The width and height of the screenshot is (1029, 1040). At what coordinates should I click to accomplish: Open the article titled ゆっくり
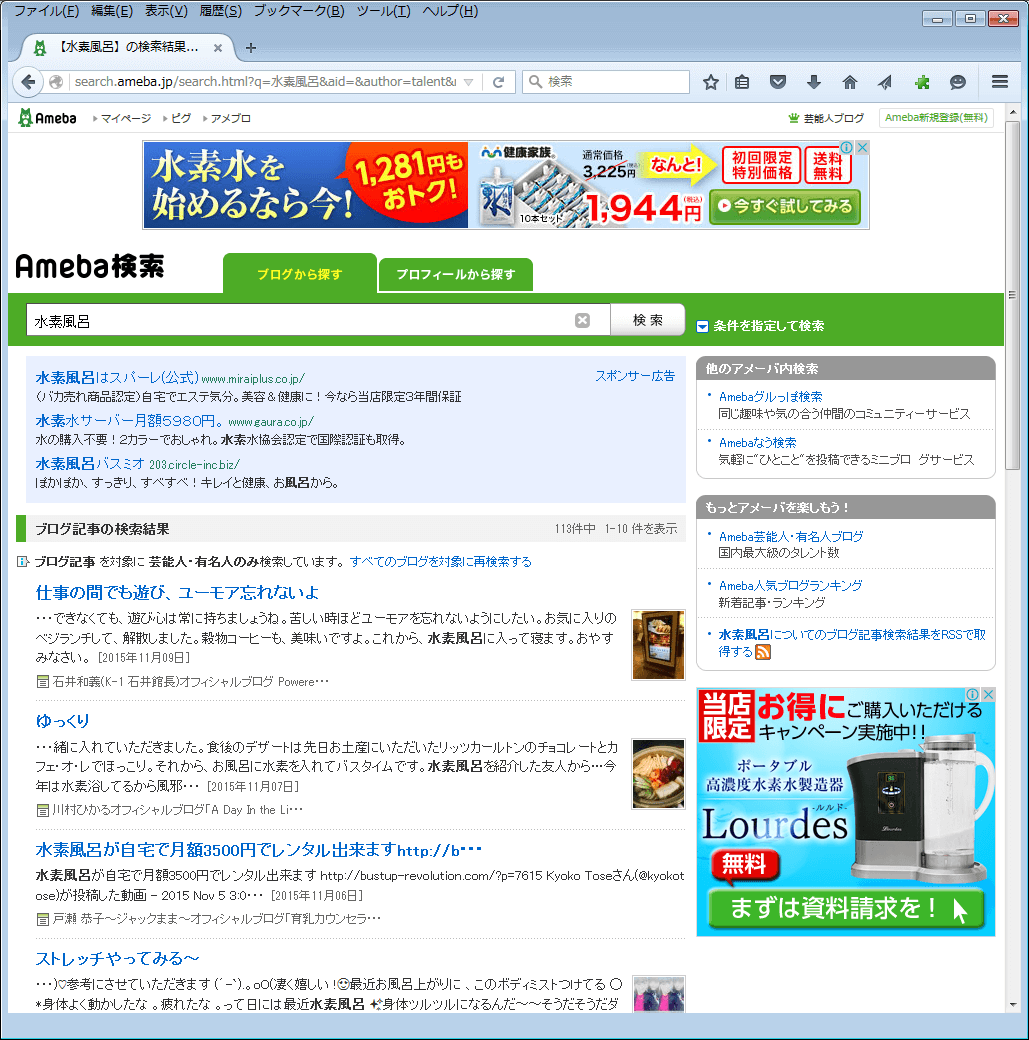pos(62,721)
